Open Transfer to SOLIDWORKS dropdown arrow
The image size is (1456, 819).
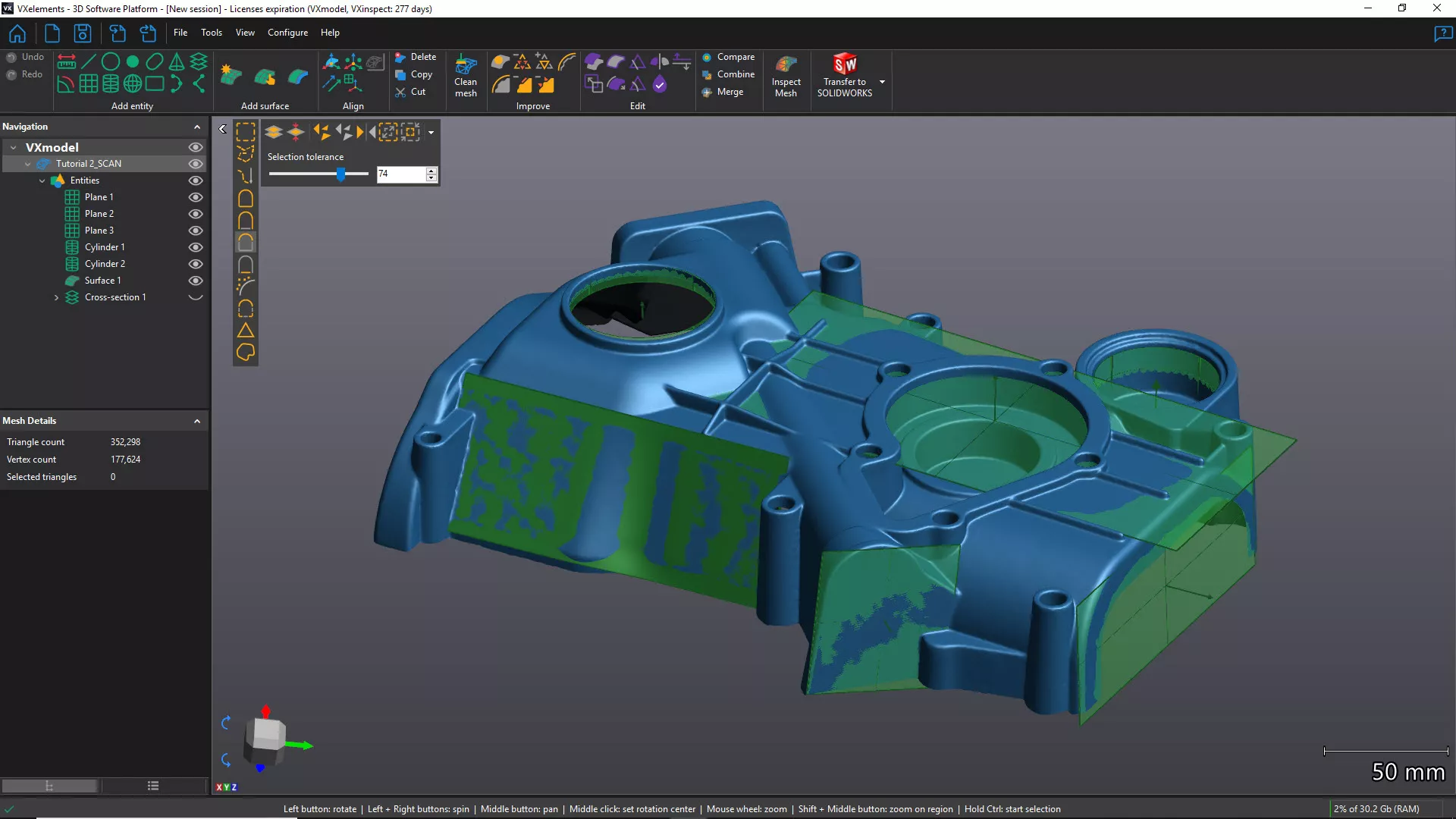point(882,82)
